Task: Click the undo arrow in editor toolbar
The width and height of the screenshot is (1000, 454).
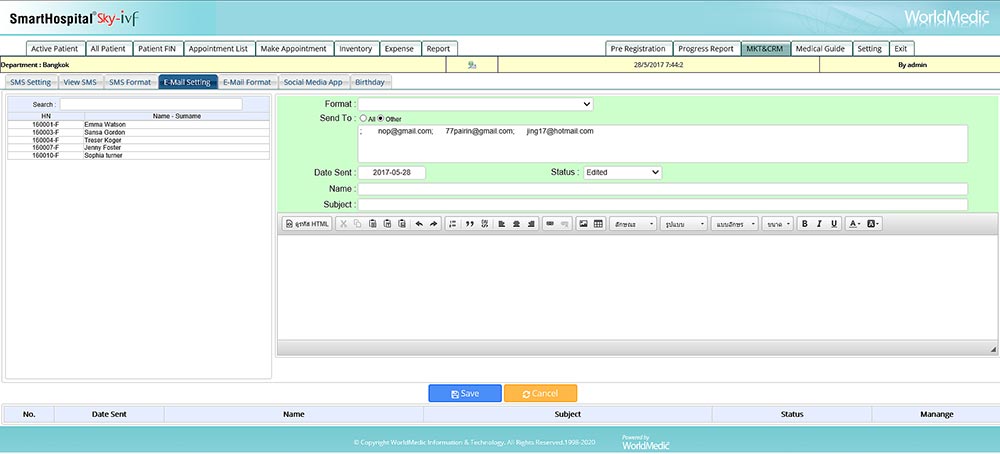Action: (x=419, y=223)
